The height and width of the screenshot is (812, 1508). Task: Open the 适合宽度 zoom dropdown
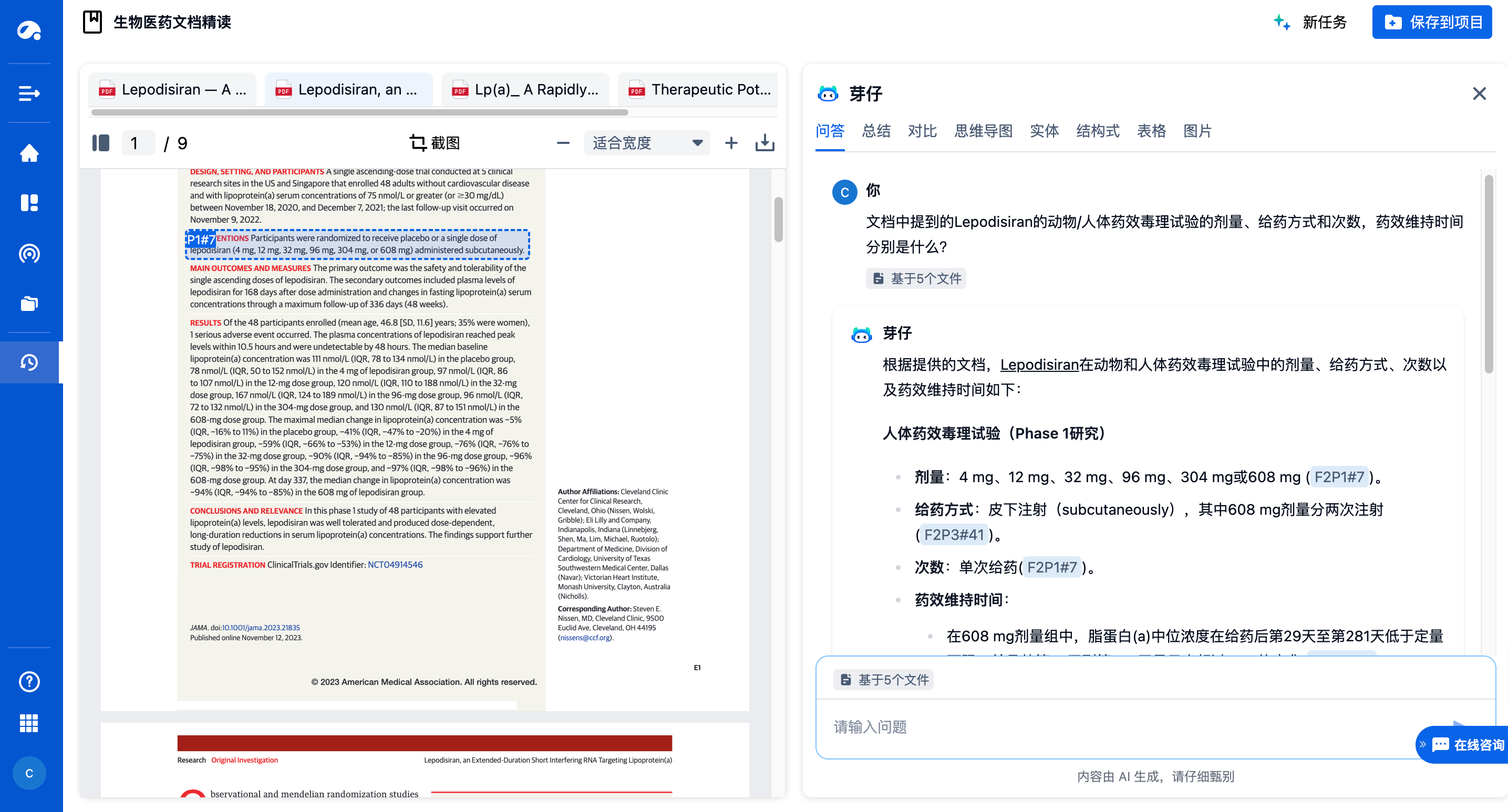pos(647,143)
